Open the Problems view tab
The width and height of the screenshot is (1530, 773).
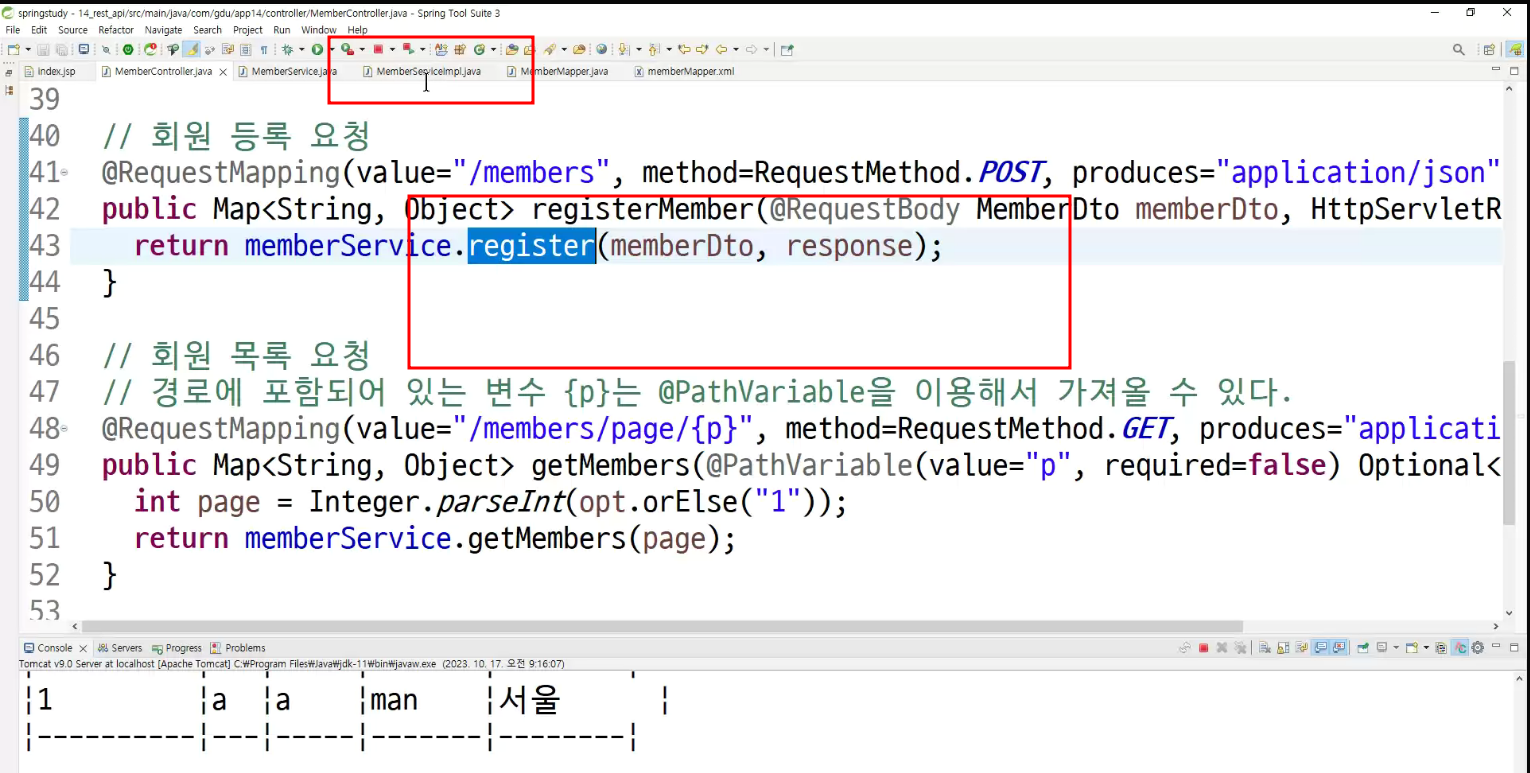point(239,648)
